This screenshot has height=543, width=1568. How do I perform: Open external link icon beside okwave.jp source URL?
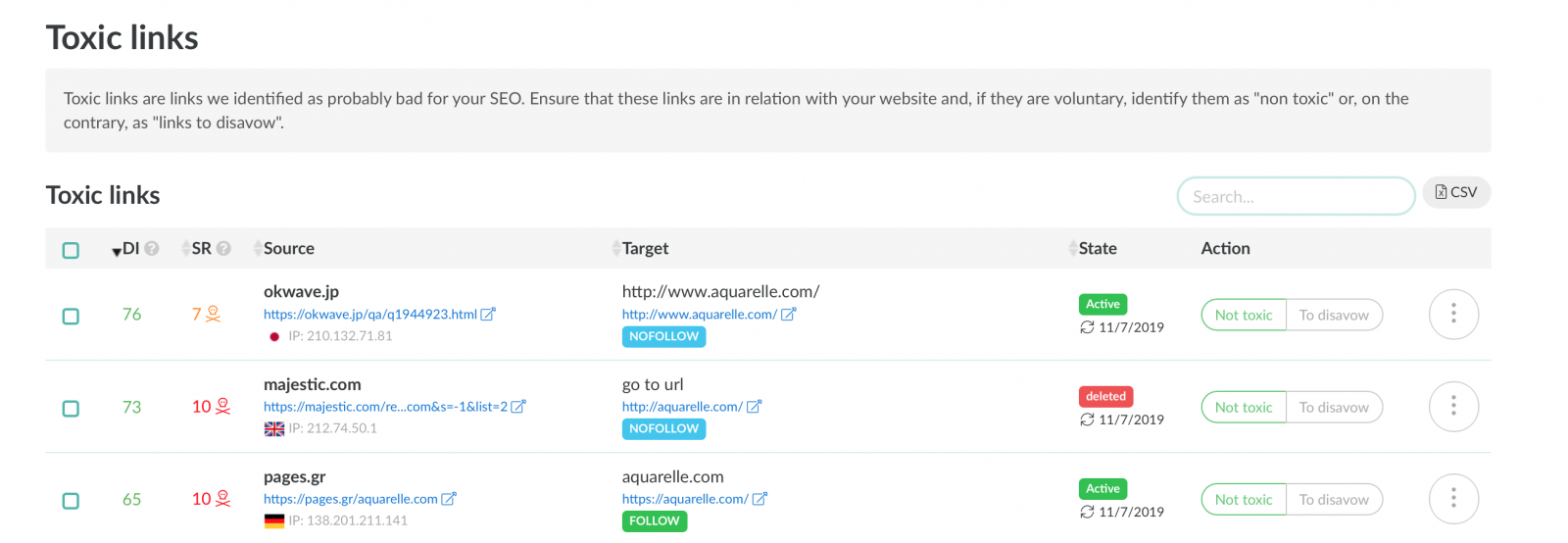[x=488, y=315]
